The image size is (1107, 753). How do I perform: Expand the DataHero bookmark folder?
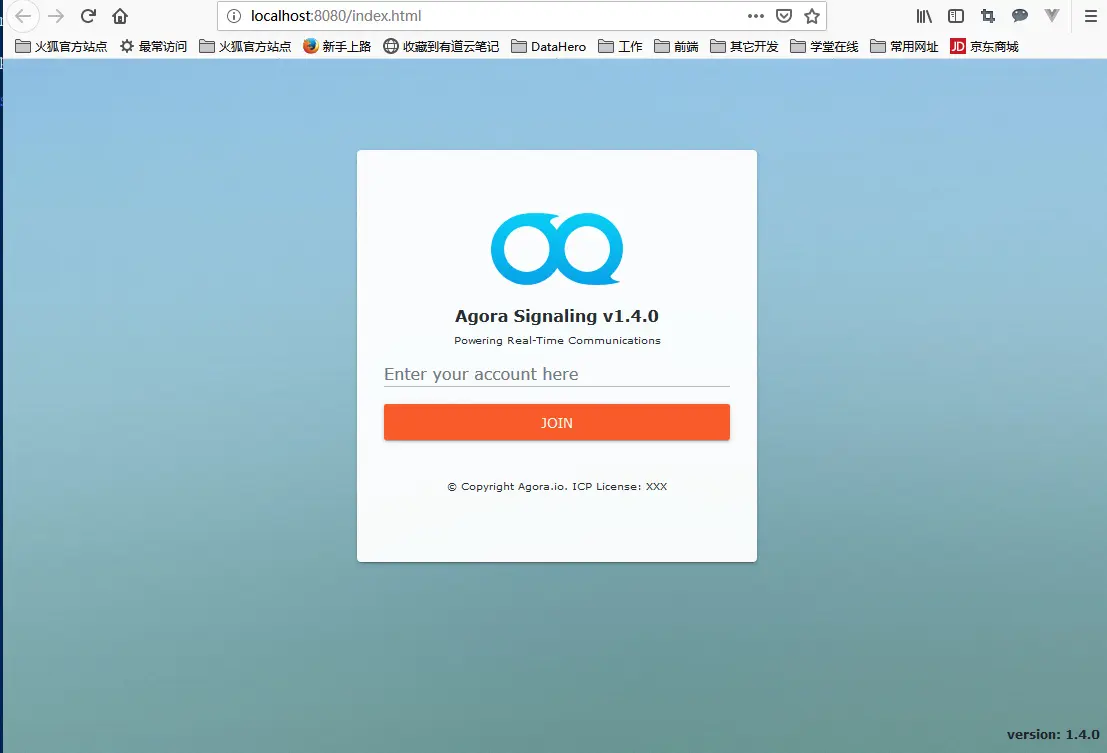(x=549, y=47)
